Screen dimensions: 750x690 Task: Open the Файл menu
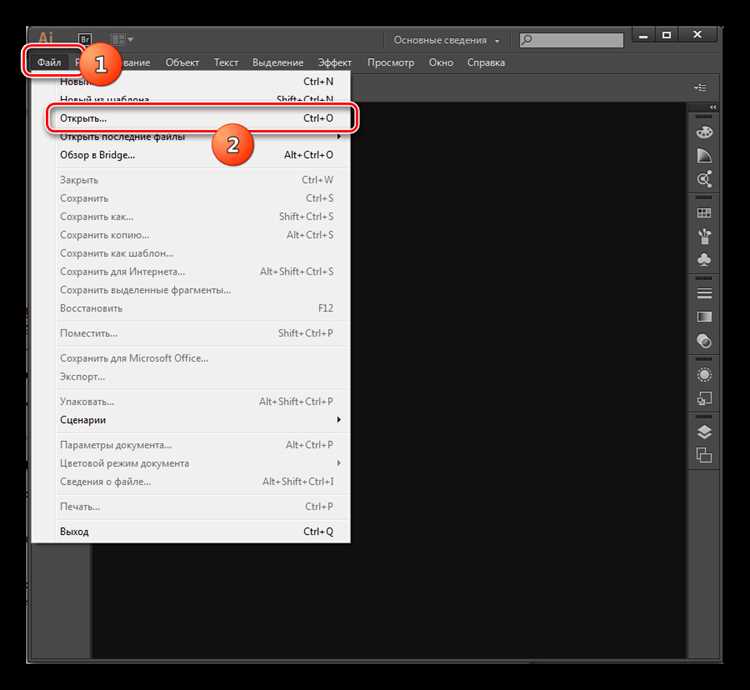[49, 62]
